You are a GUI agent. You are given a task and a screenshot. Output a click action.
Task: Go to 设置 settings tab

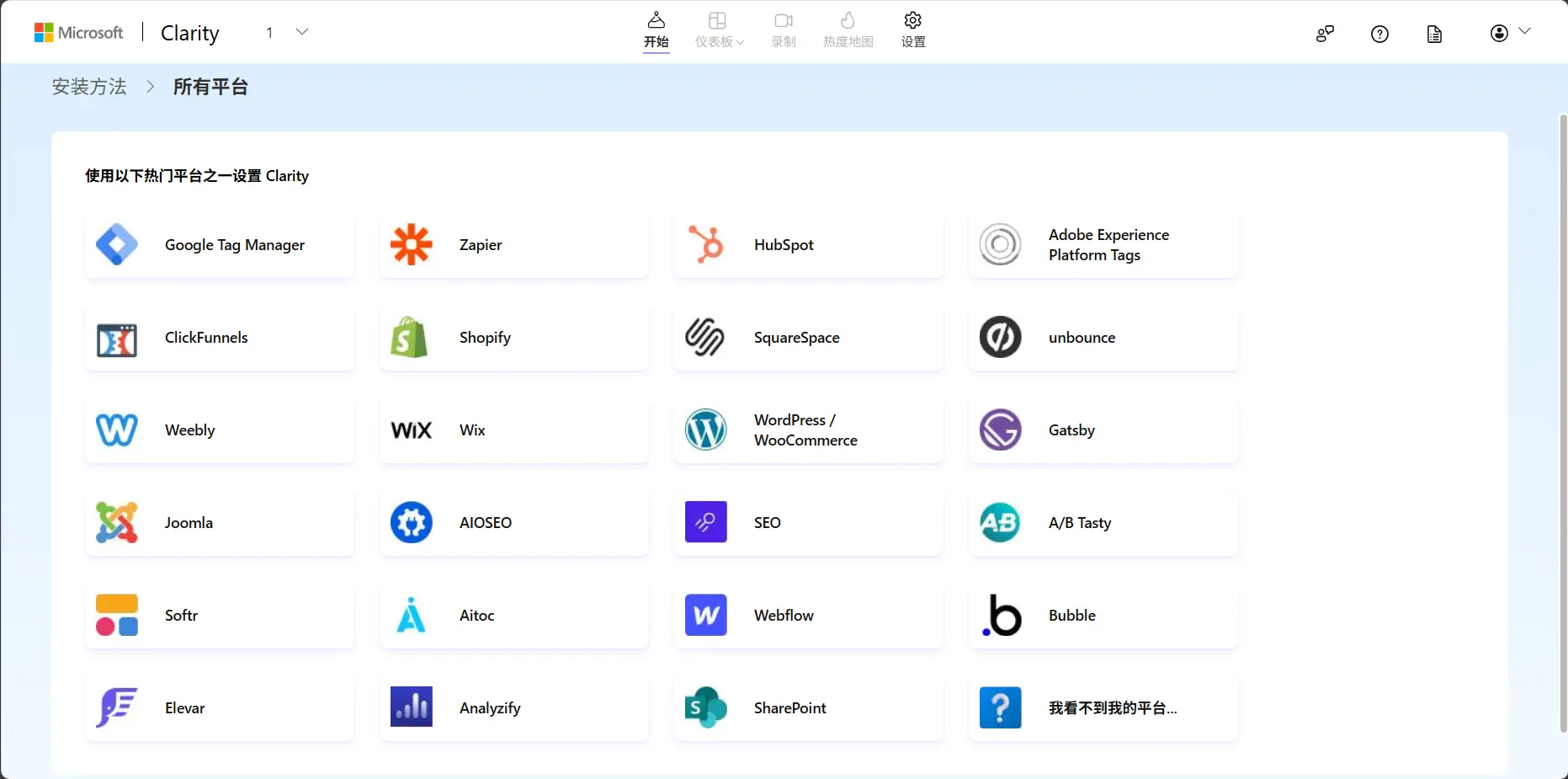tap(913, 30)
